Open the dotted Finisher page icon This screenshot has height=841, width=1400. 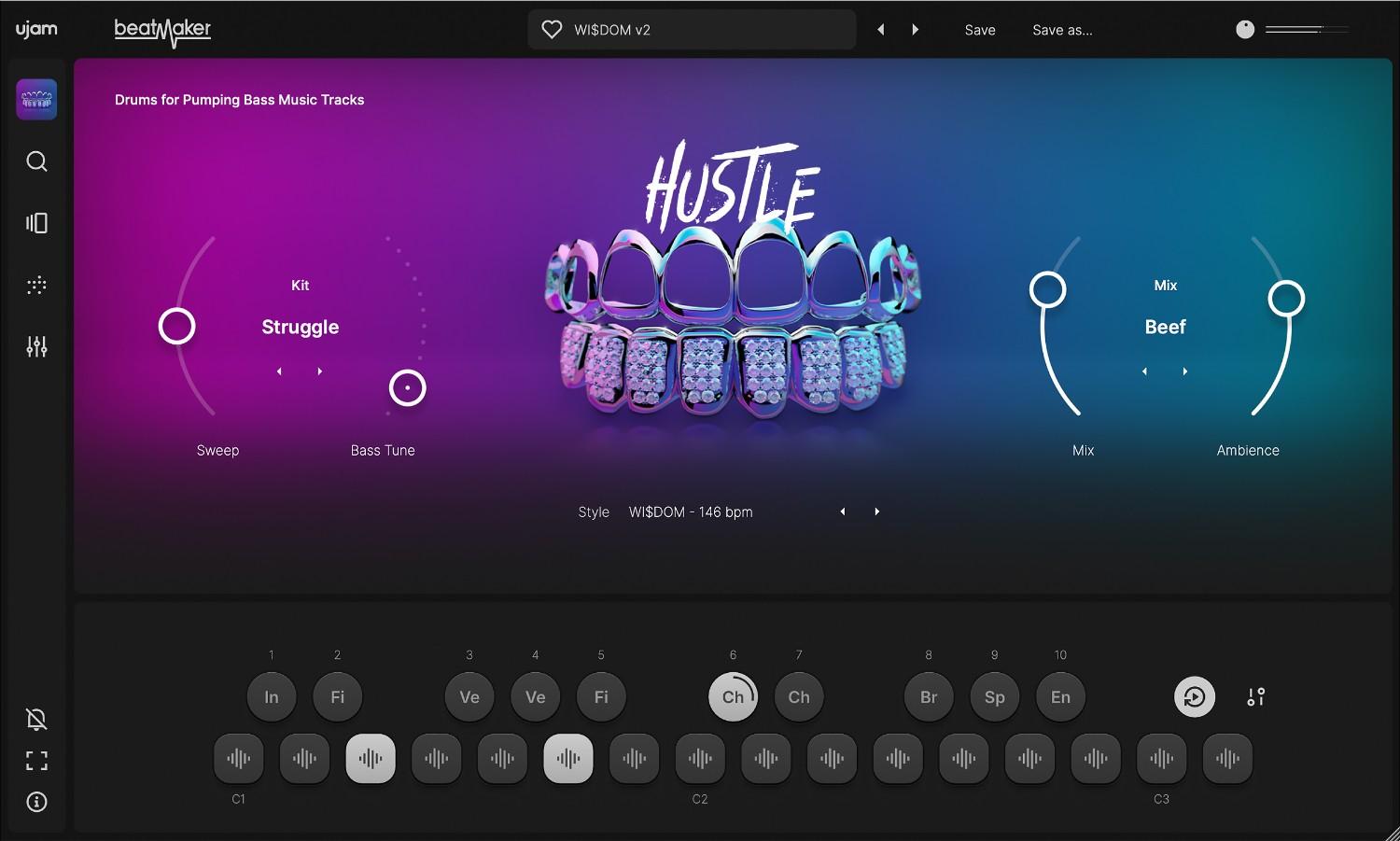(x=36, y=285)
